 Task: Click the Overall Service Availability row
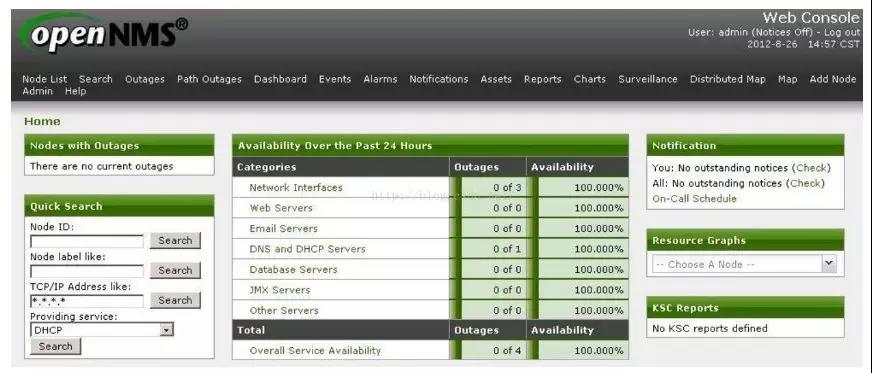pos(430,351)
